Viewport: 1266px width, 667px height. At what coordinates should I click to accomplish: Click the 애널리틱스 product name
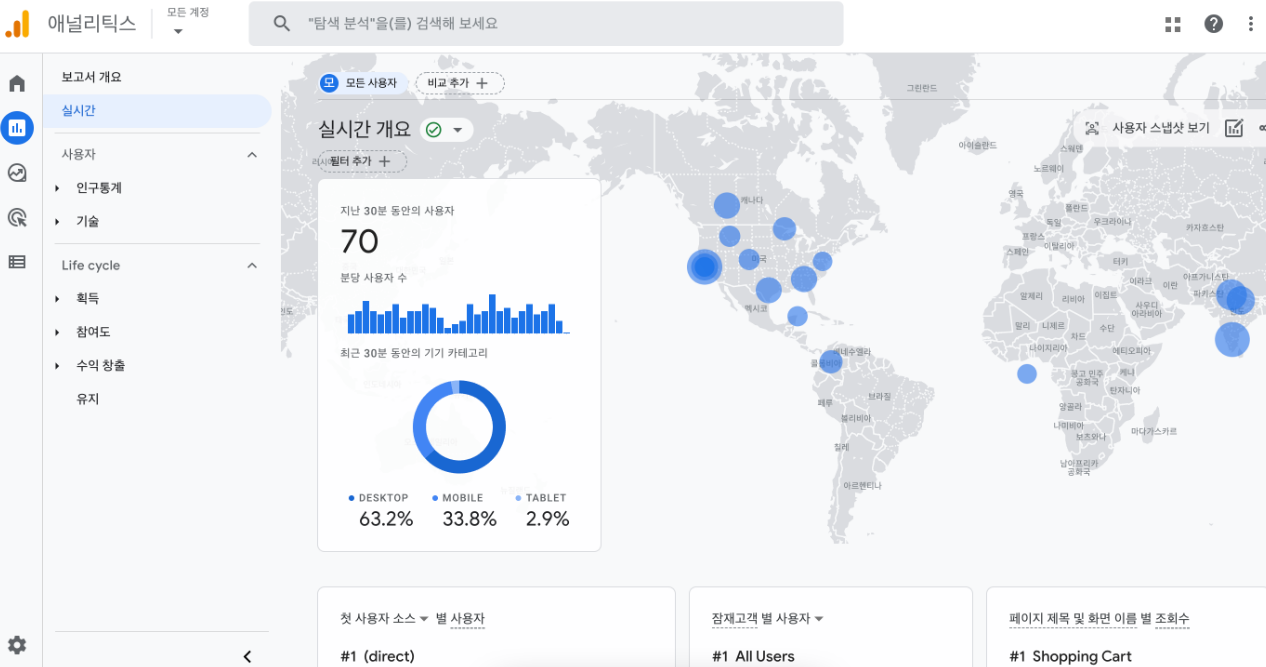coord(92,24)
